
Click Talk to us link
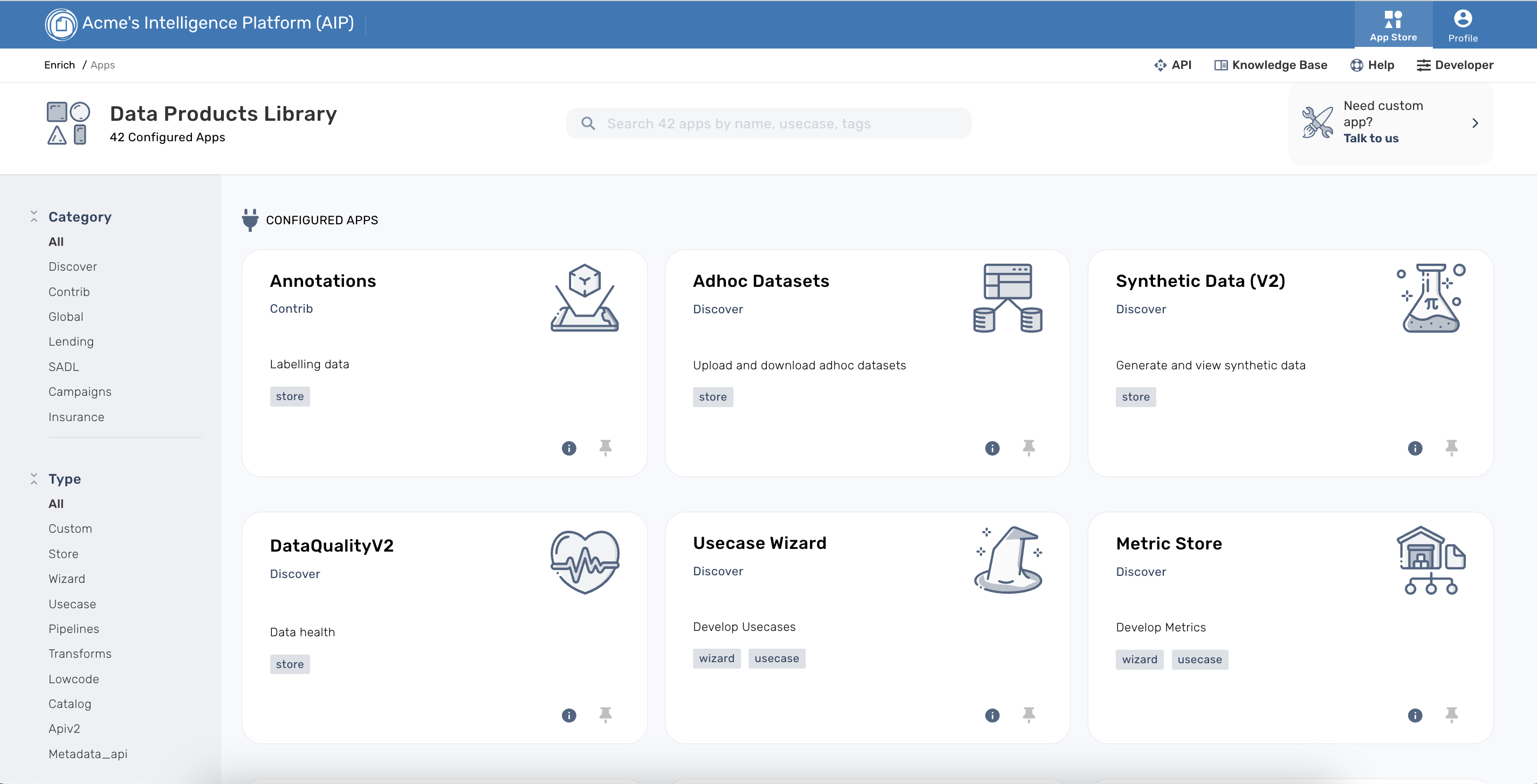[x=1371, y=137]
